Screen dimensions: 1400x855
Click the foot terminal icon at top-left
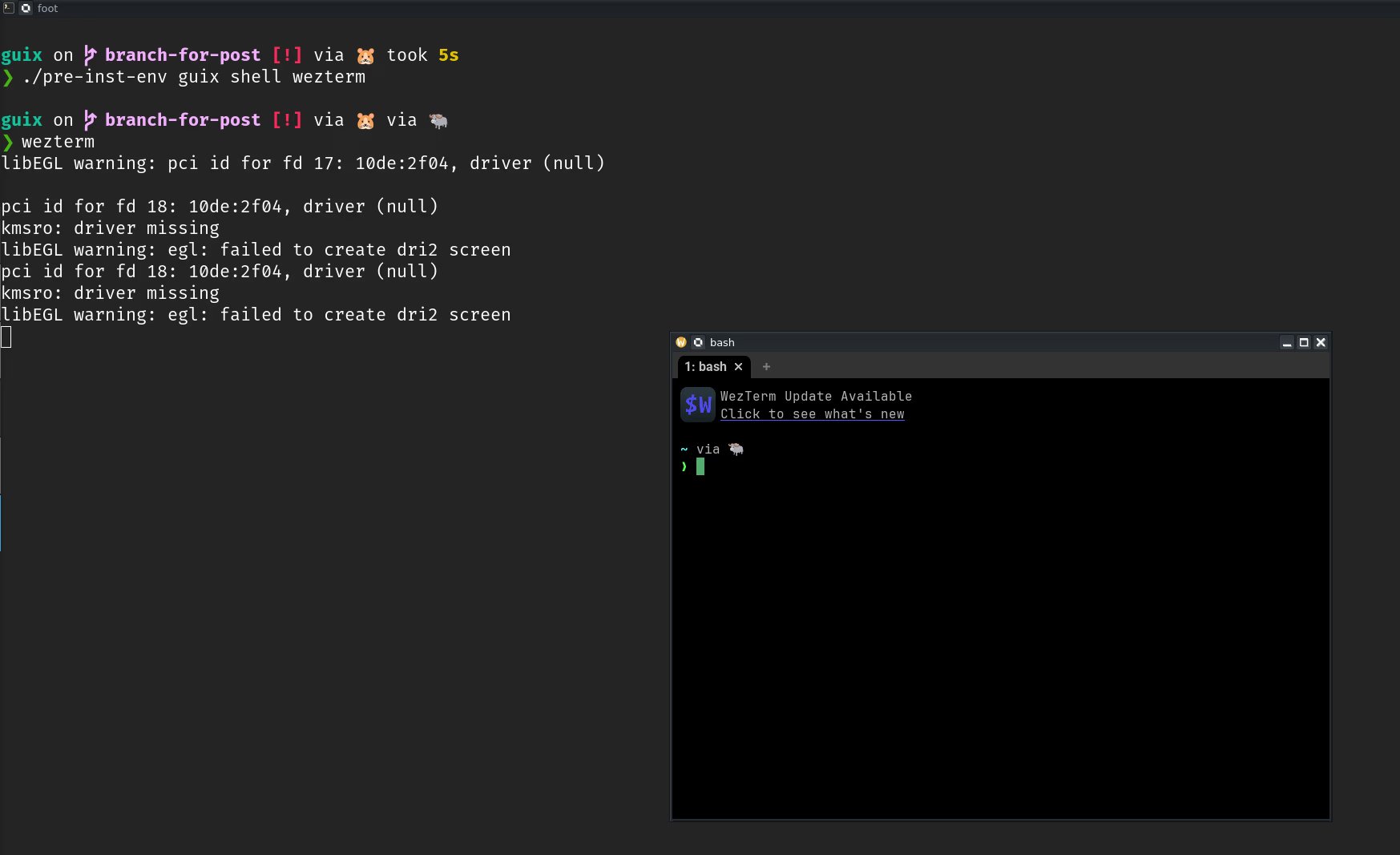click(x=9, y=8)
